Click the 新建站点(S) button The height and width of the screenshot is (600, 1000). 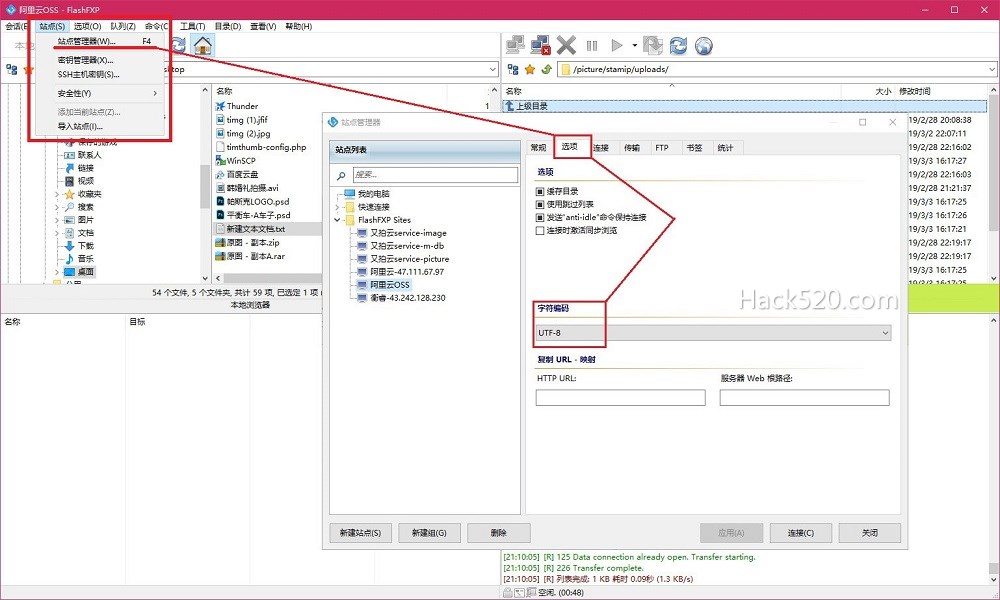[x=360, y=533]
